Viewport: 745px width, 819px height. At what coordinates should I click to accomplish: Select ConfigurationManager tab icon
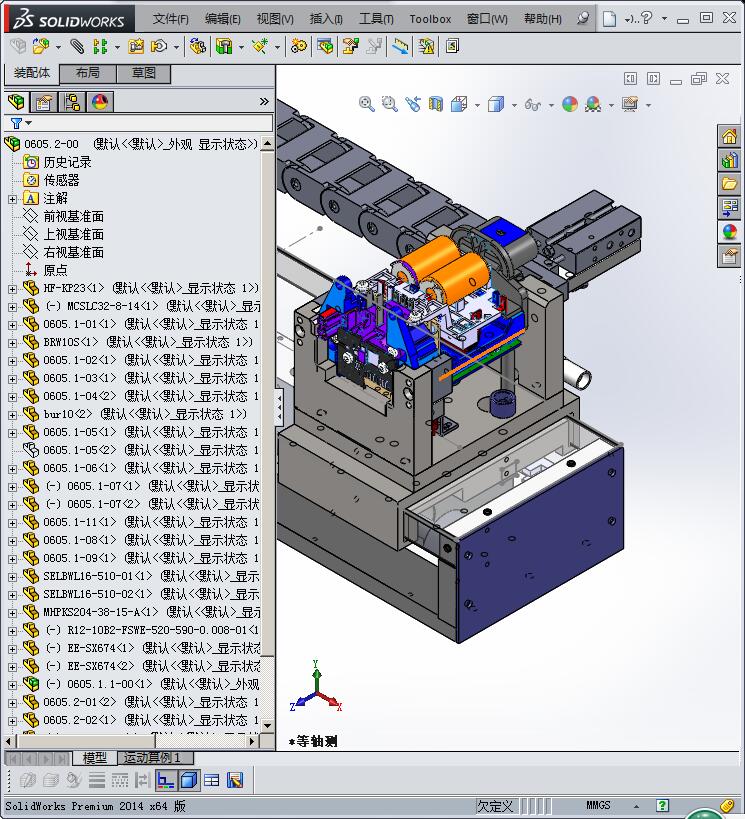click(x=72, y=102)
